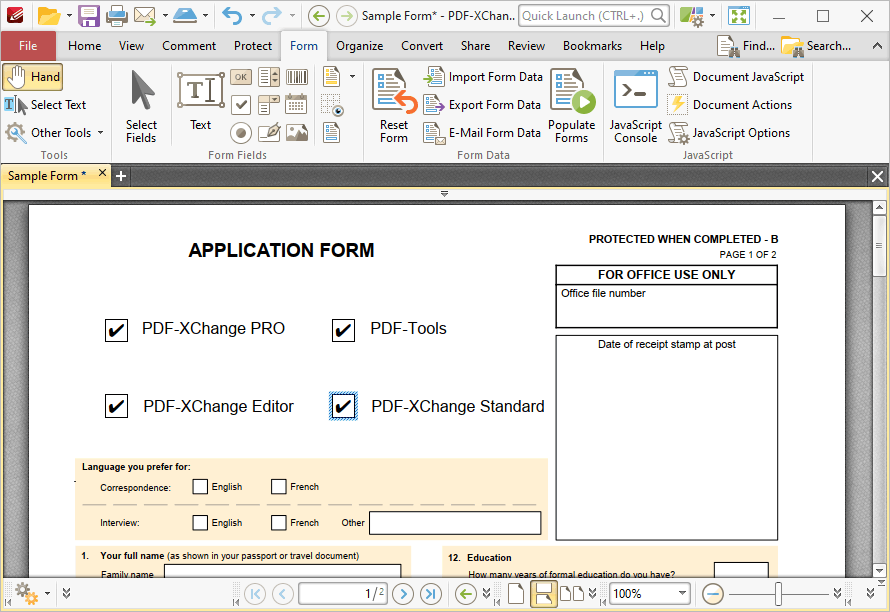Image resolution: width=890 pixels, height=612 pixels.
Task: Click the page number field
Action: coord(343,594)
